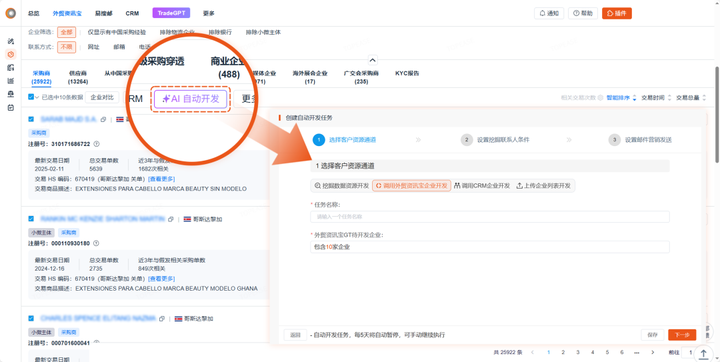Switch to 供应商 (13264) tab
This screenshot has height=362, width=720.
coord(78,77)
